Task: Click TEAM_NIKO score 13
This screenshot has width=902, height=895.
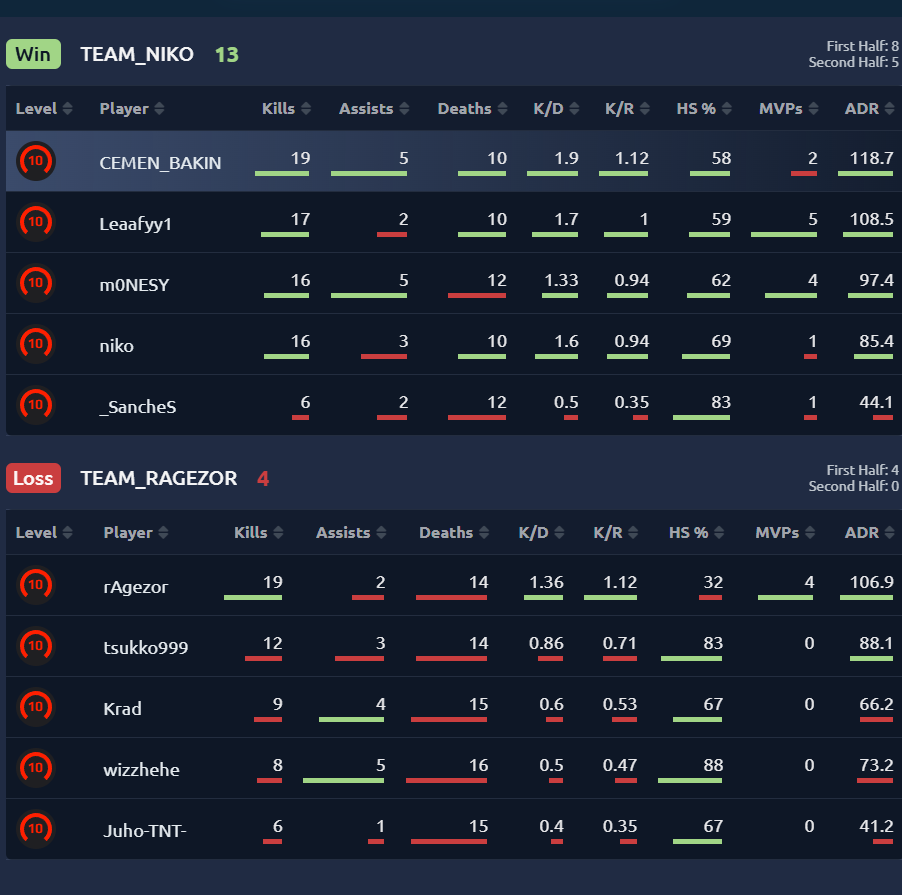Action: pos(227,55)
